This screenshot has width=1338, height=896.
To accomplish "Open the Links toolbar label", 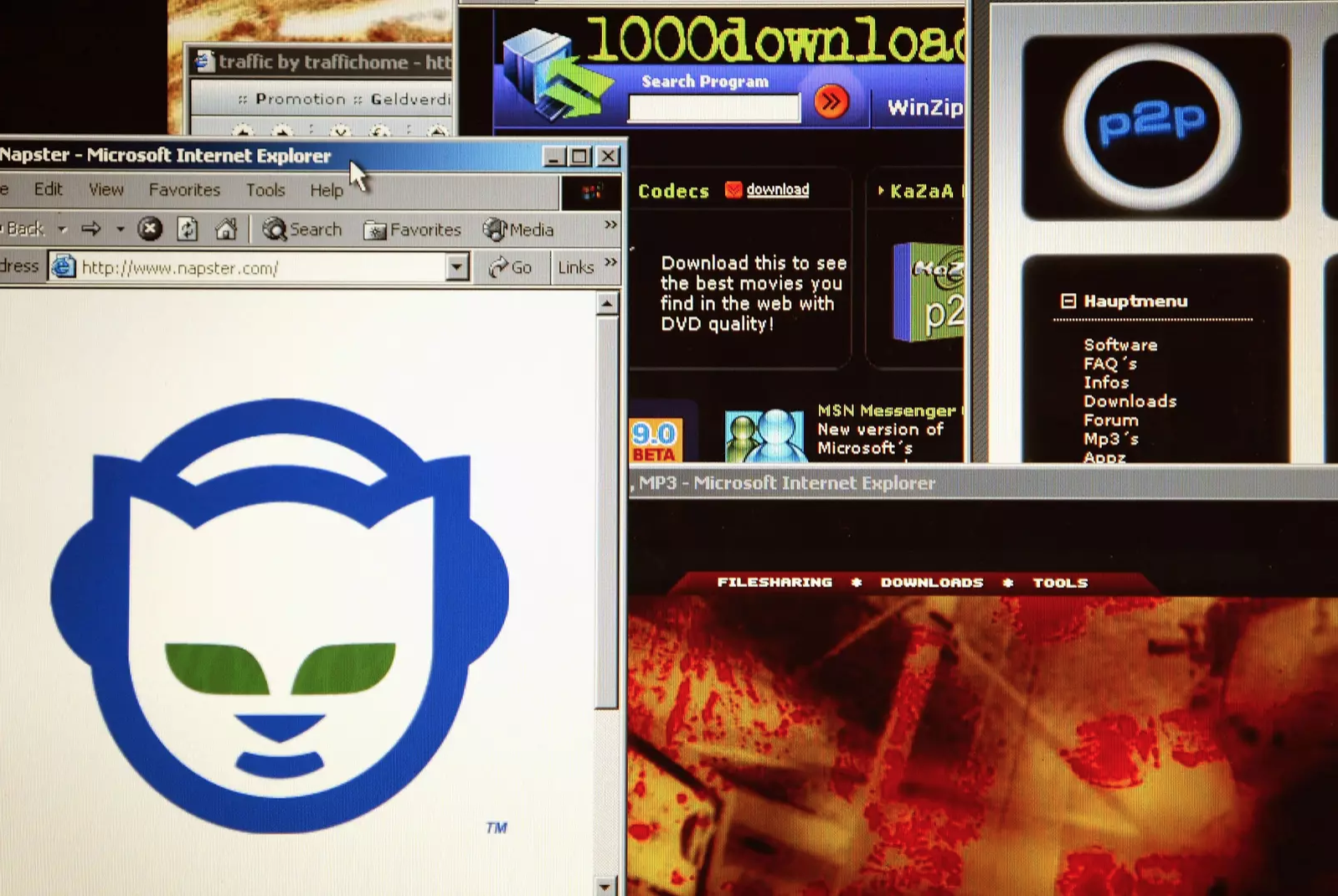I will [x=575, y=267].
